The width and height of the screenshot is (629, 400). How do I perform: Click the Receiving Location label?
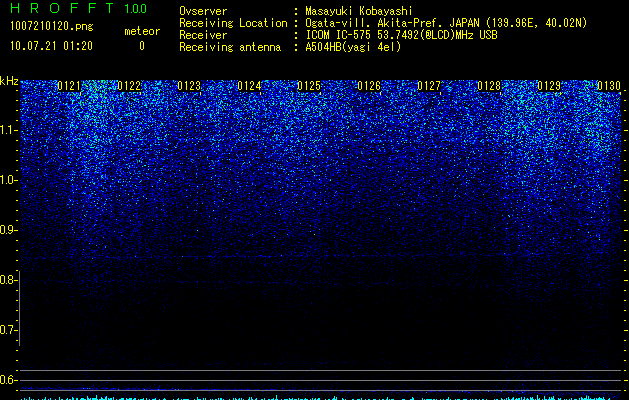click(233, 23)
